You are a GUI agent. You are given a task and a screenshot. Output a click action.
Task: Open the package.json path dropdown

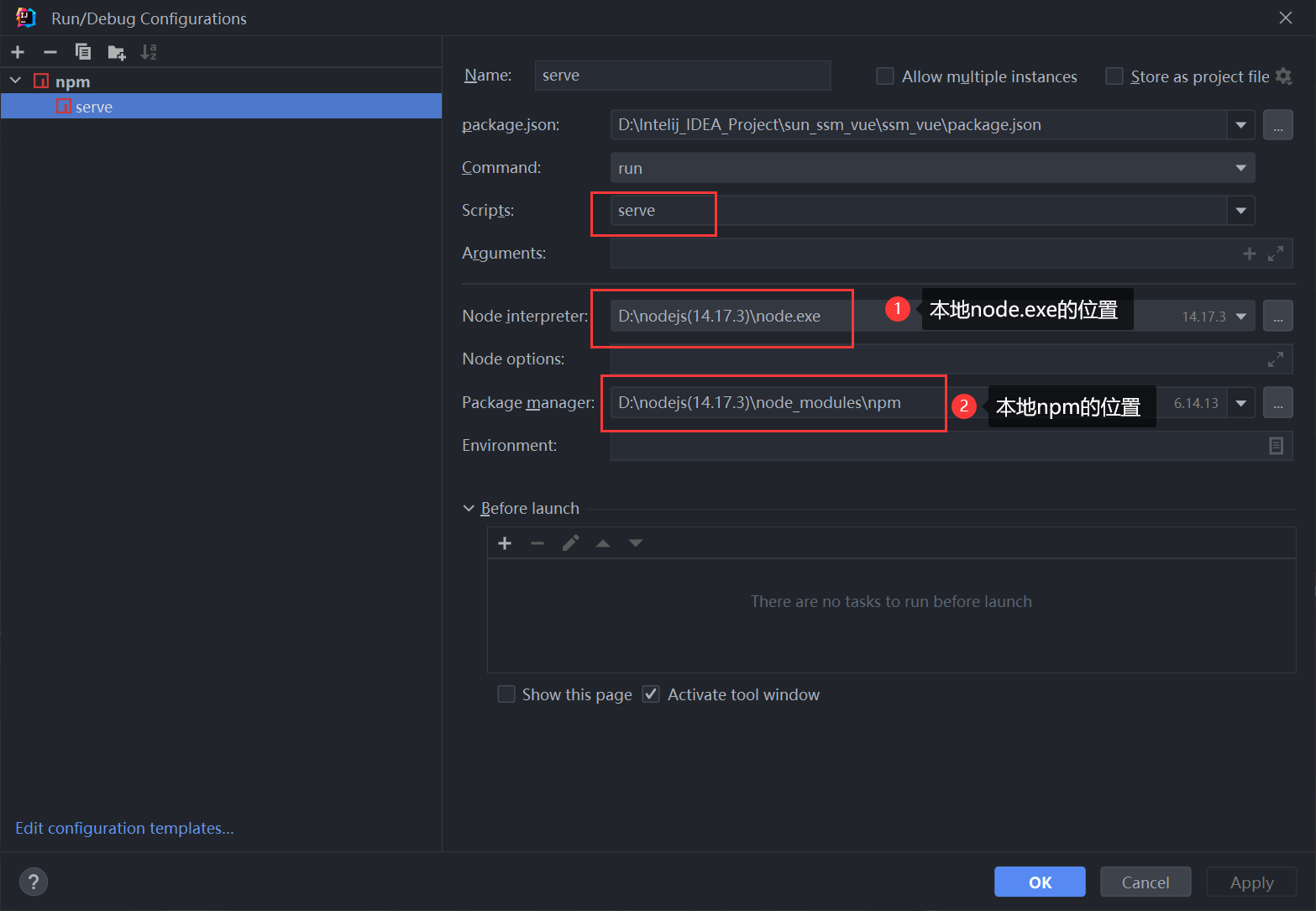pos(1240,125)
